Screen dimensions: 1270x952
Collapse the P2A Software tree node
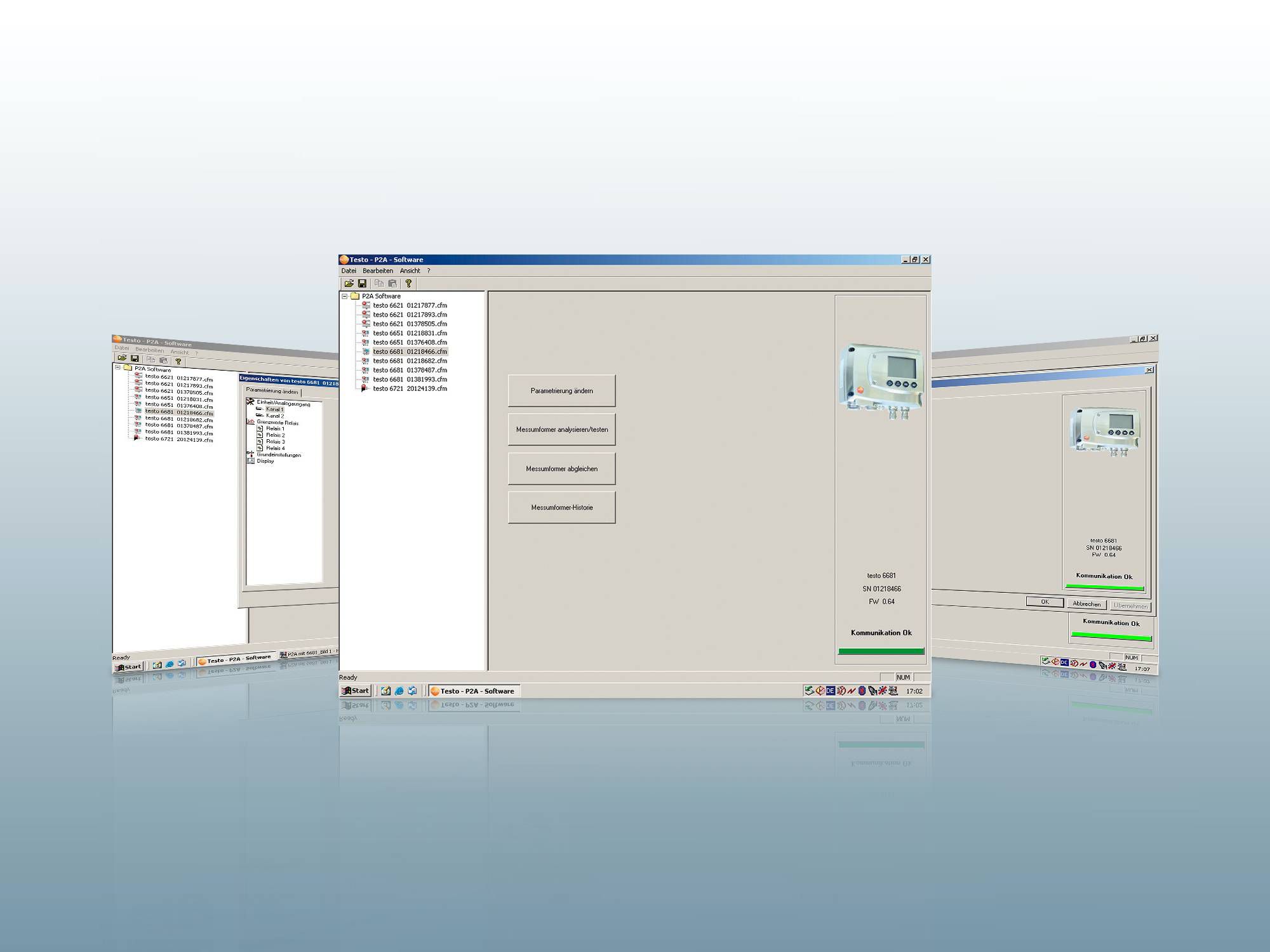click(x=345, y=296)
